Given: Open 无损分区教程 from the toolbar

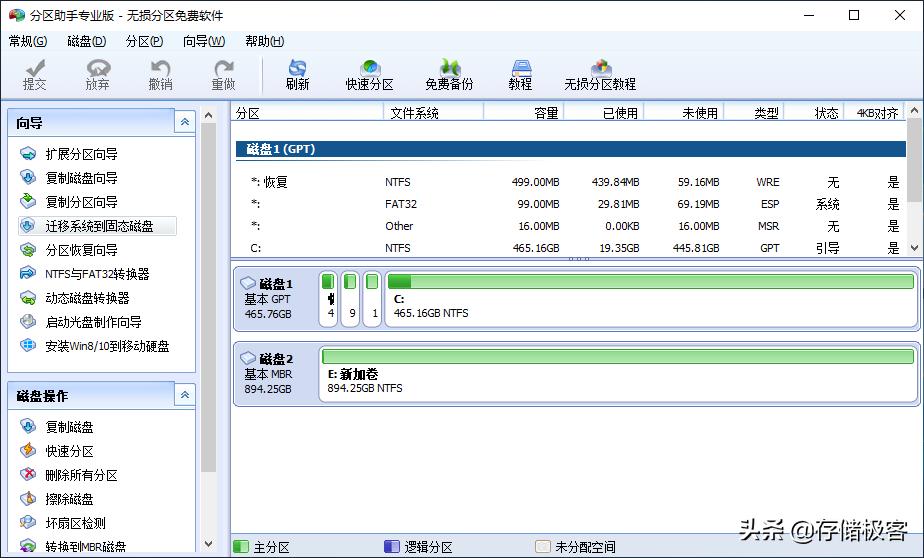Looking at the screenshot, I should click(x=600, y=75).
